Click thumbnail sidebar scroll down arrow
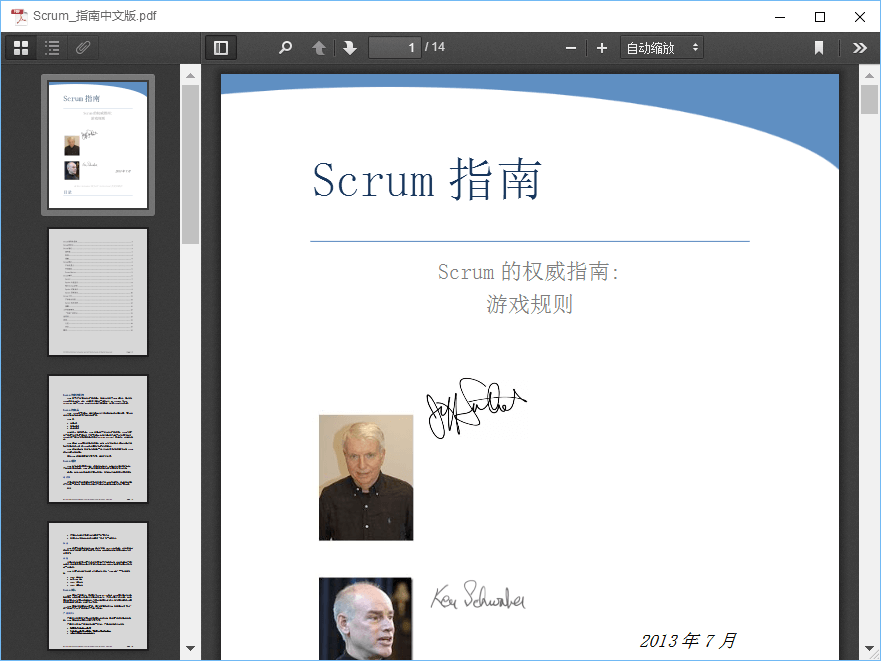This screenshot has height=661, width=881. (x=190, y=649)
